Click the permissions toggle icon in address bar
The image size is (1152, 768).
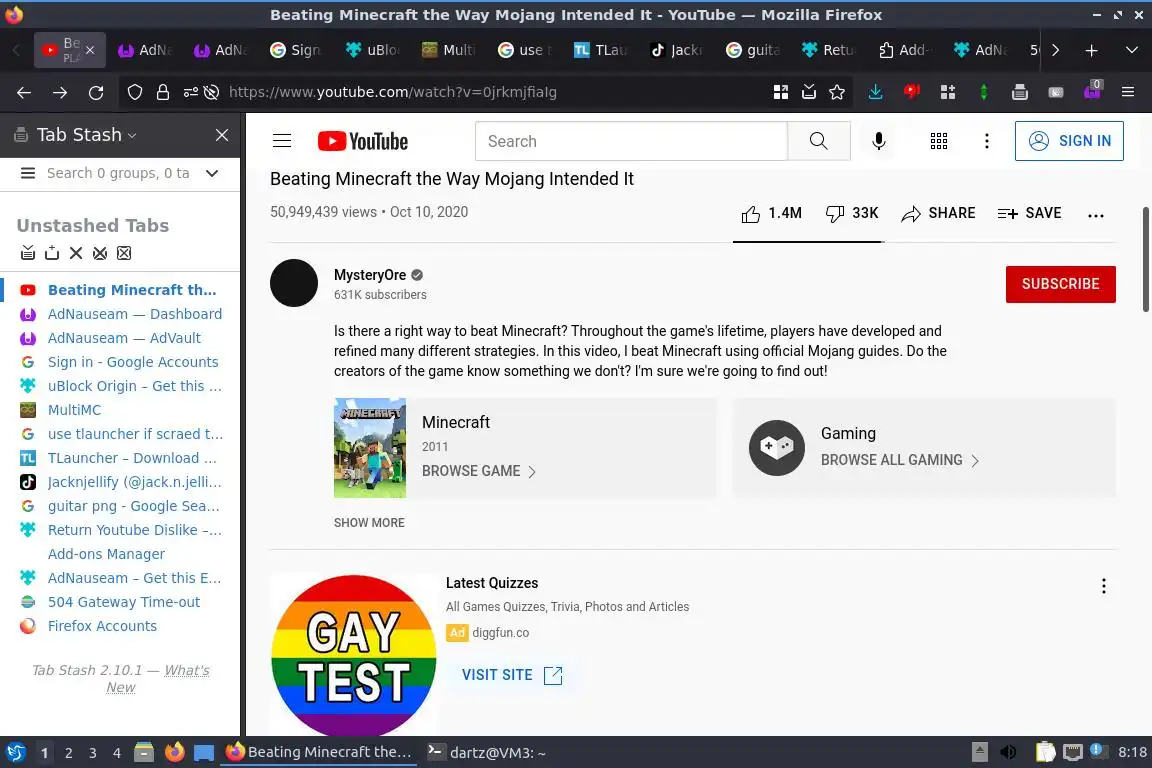click(190, 93)
